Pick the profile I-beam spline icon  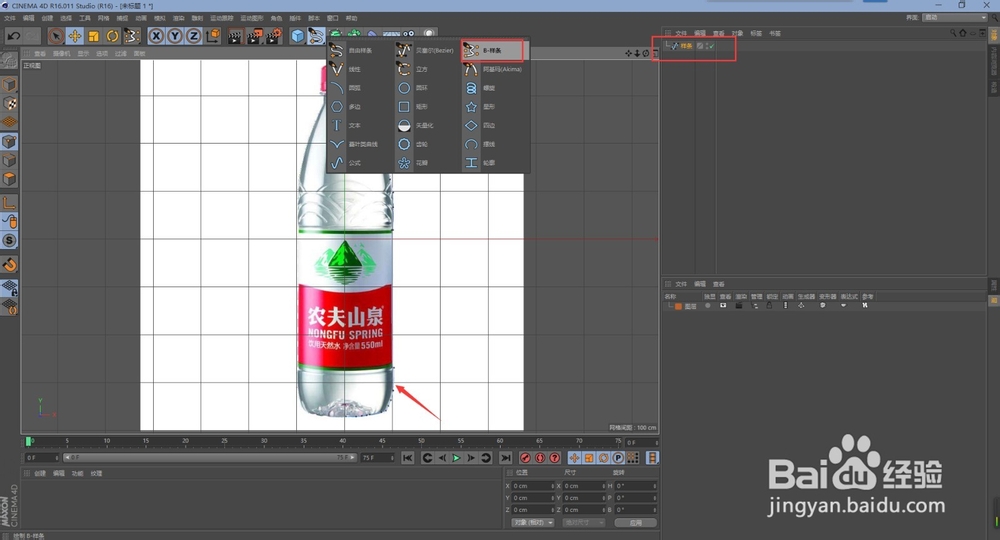[x=471, y=163]
